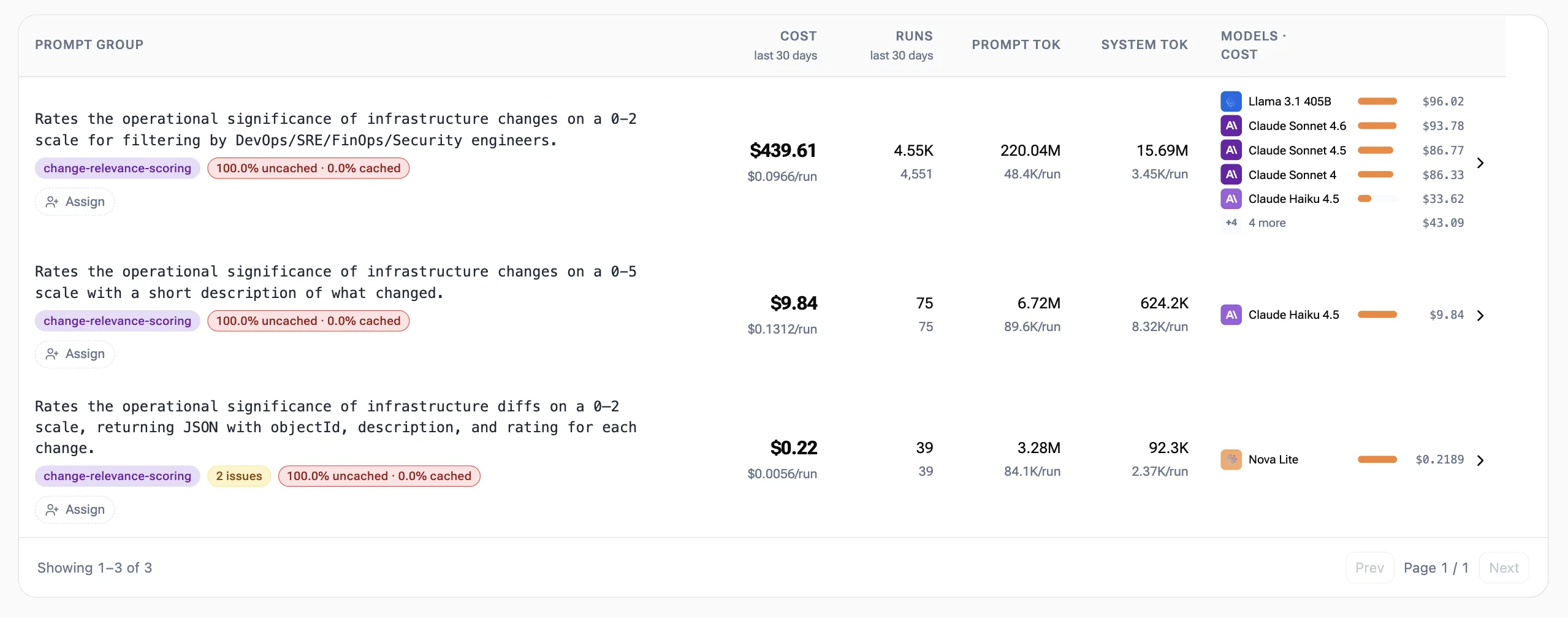Click the $0.0966/run text
The image size is (1568, 618).
[782, 177]
